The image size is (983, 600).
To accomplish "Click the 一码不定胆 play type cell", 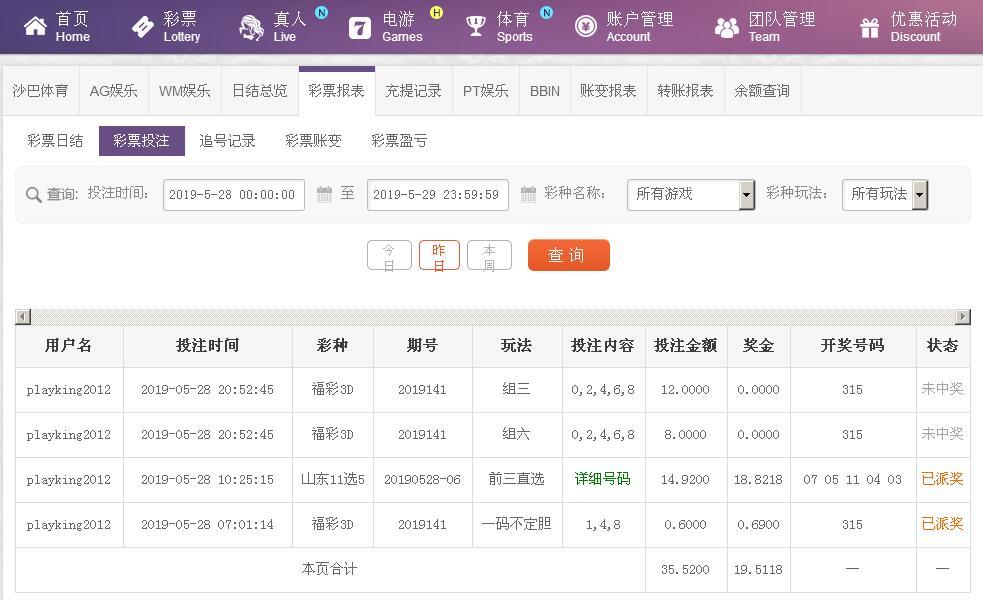I will pyautogui.click(x=517, y=524).
